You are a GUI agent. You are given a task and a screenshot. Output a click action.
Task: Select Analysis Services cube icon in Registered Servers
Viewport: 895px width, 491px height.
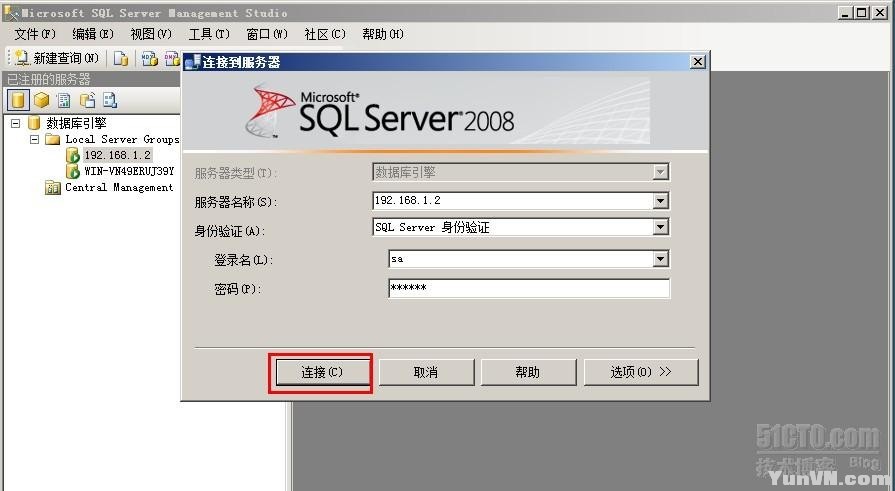point(41,100)
